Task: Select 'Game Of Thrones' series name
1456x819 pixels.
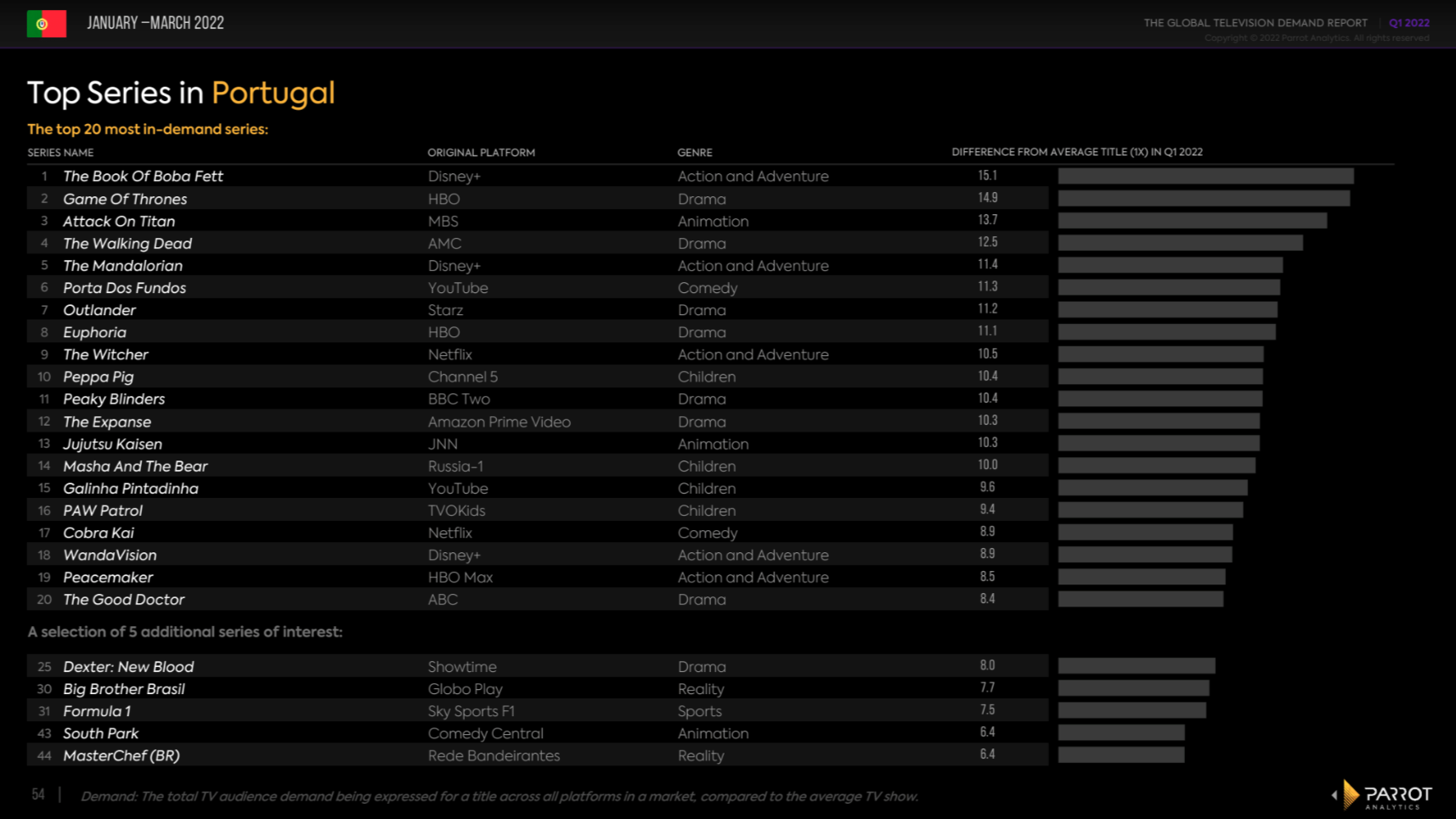Action: [x=125, y=199]
